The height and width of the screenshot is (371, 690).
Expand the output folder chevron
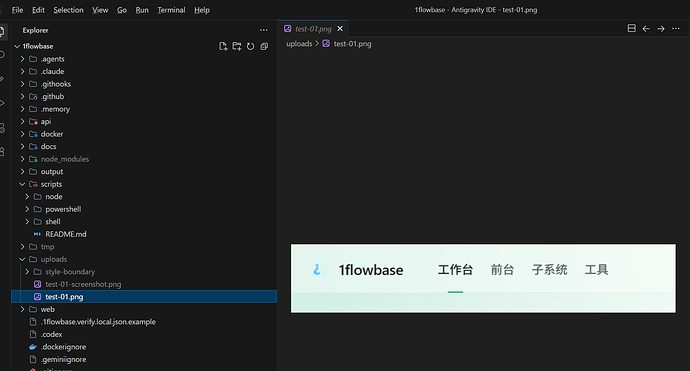(x=22, y=172)
